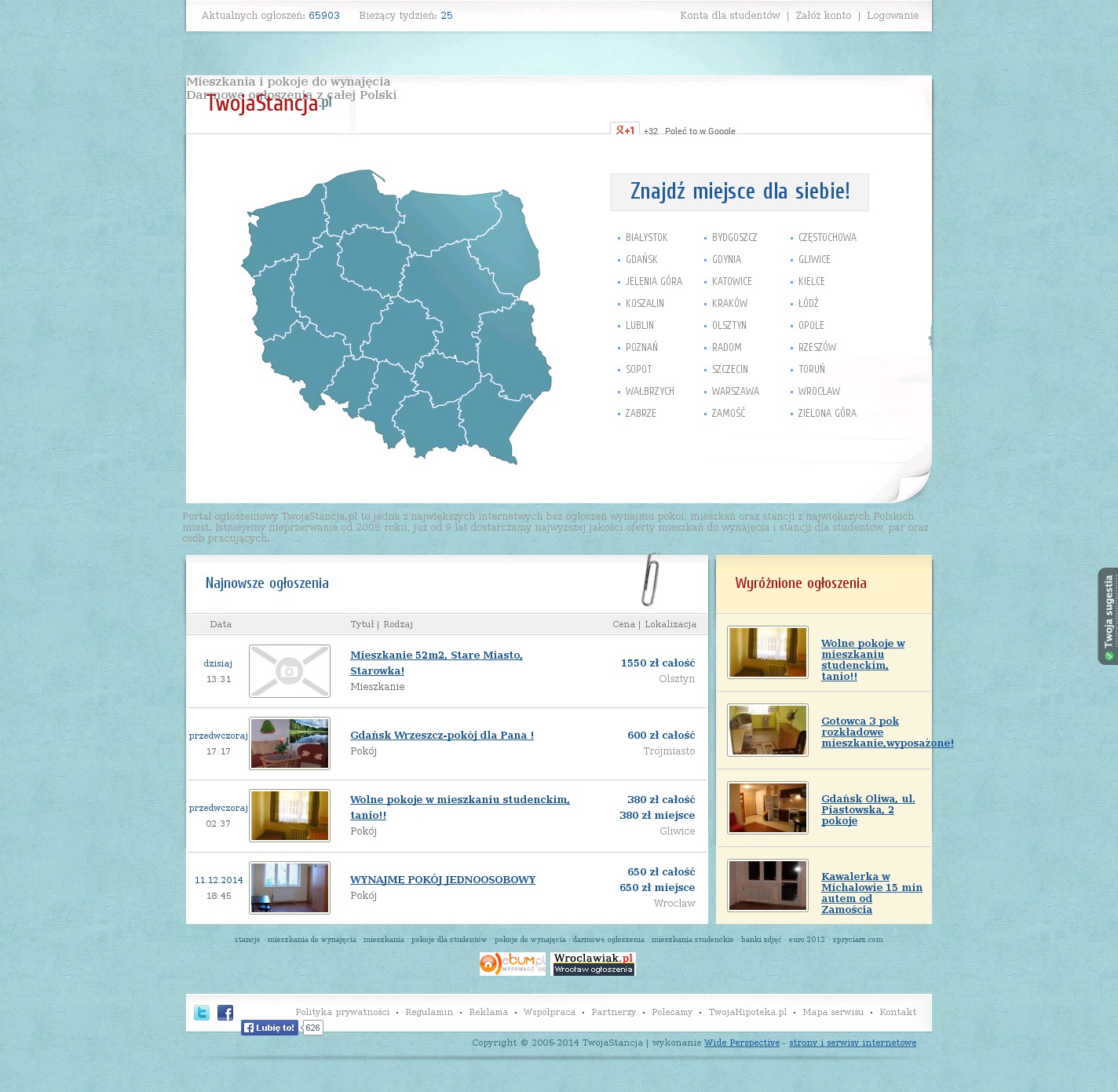The height and width of the screenshot is (1092, 1118).
Task: Open thumbnail of Gdańsk Wrzeszcz room listing
Action: tap(290, 743)
